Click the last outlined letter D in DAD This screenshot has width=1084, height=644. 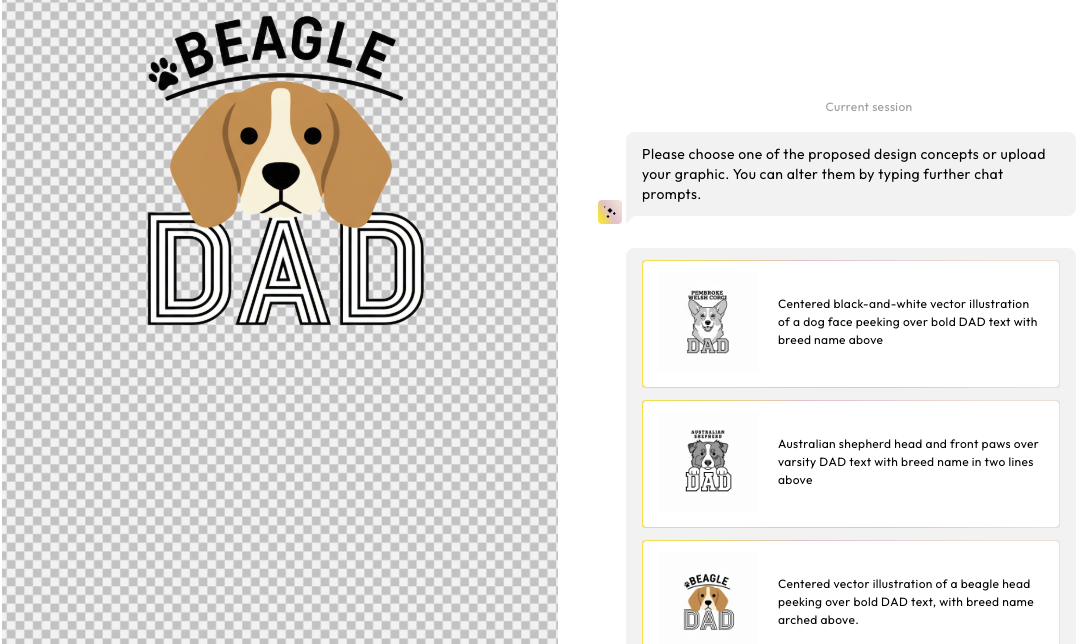[381, 269]
